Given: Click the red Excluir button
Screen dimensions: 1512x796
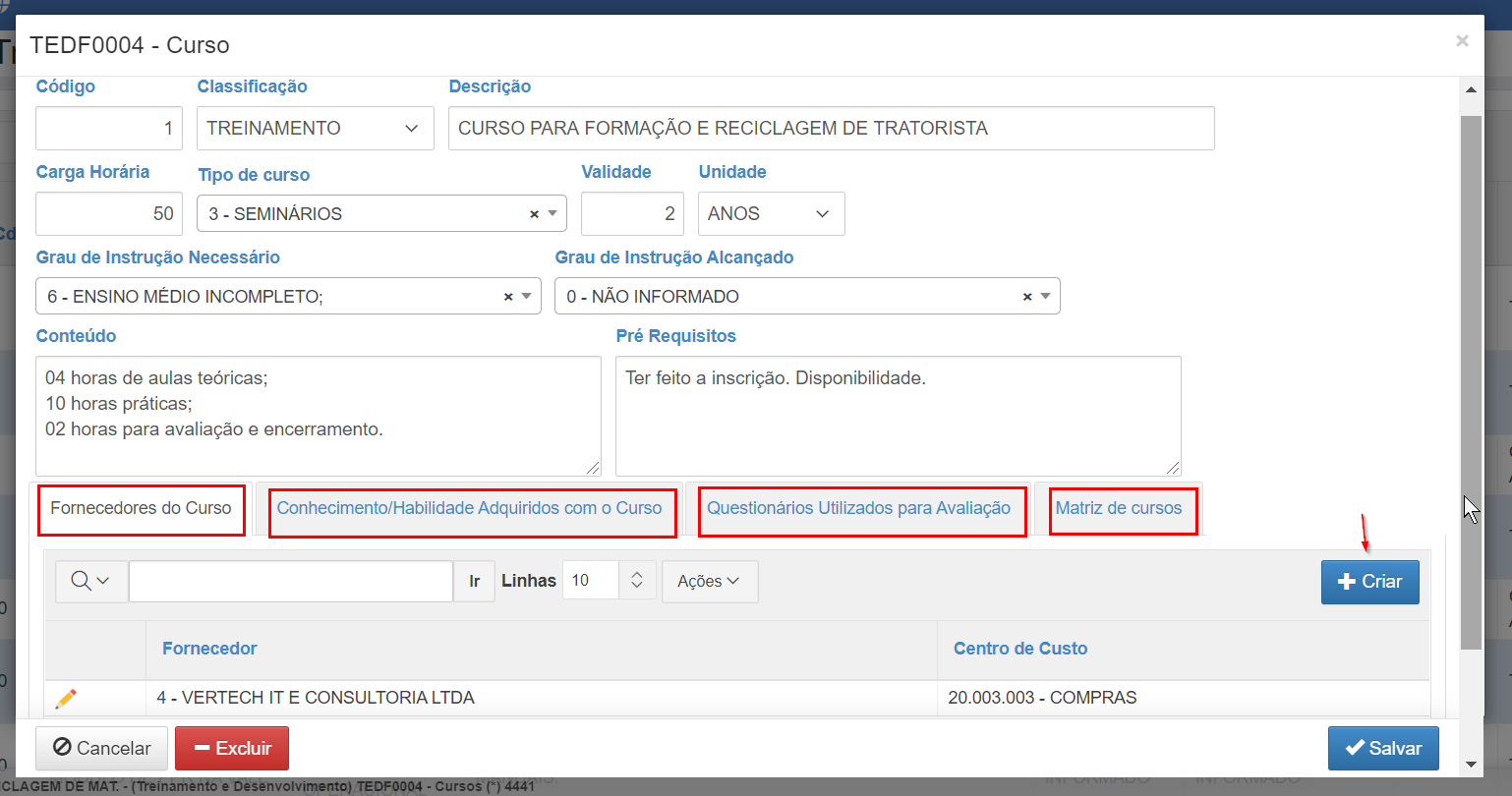Looking at the screenshot, I should [x=232, y=748].
